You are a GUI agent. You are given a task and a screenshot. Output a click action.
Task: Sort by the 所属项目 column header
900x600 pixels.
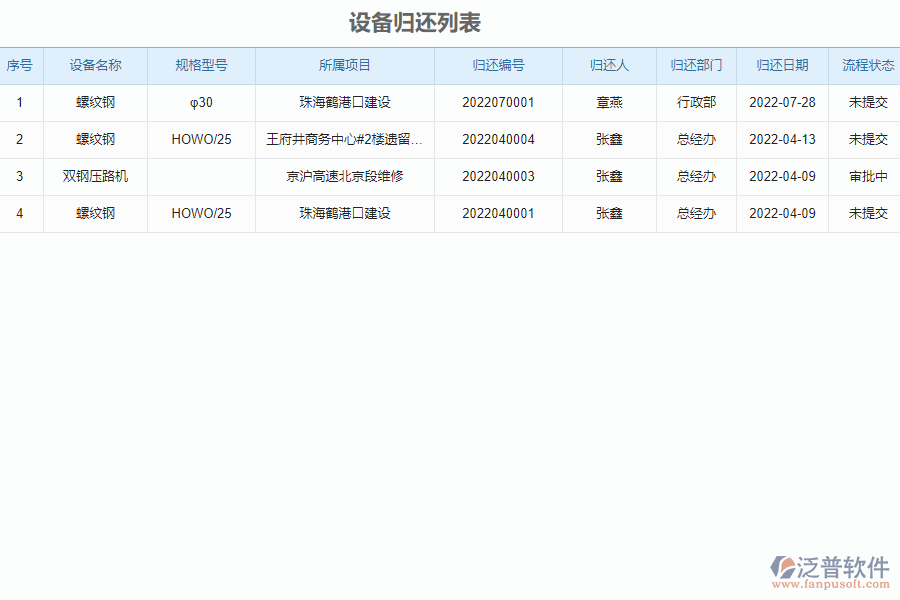tap(344, 65)
